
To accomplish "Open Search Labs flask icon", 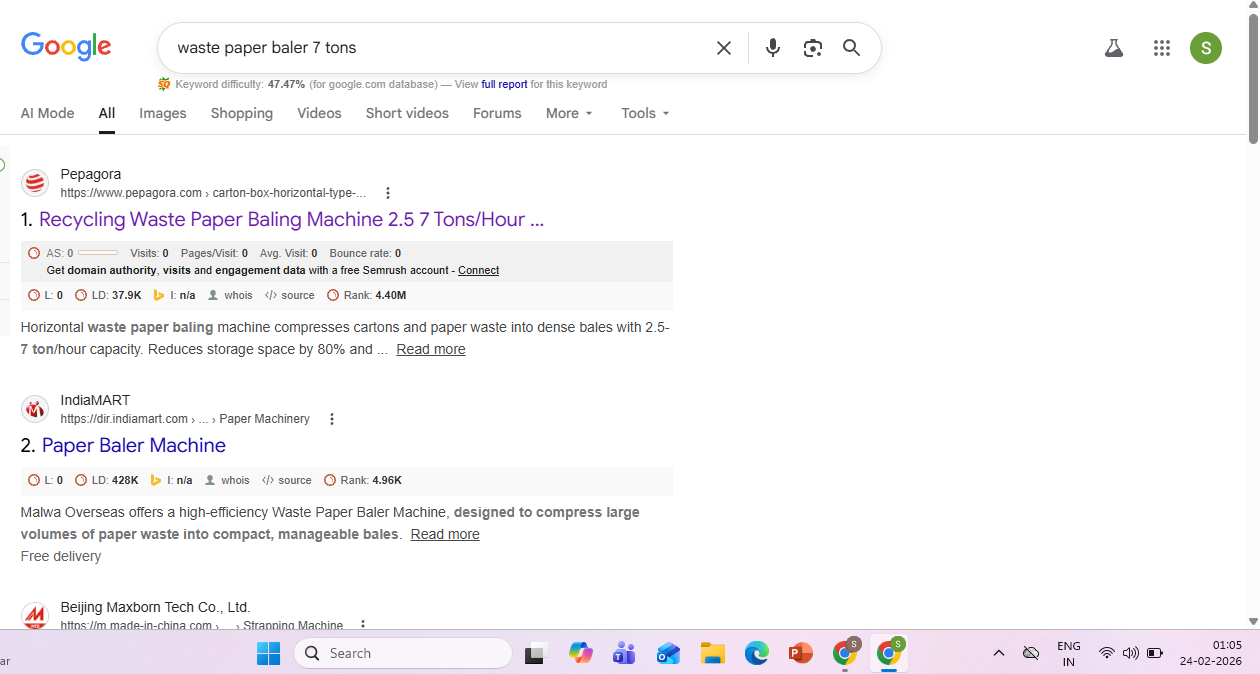I will point(1114,48).
